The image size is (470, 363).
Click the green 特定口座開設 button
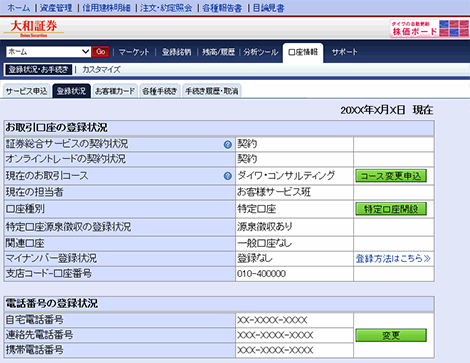coord(391,209)
